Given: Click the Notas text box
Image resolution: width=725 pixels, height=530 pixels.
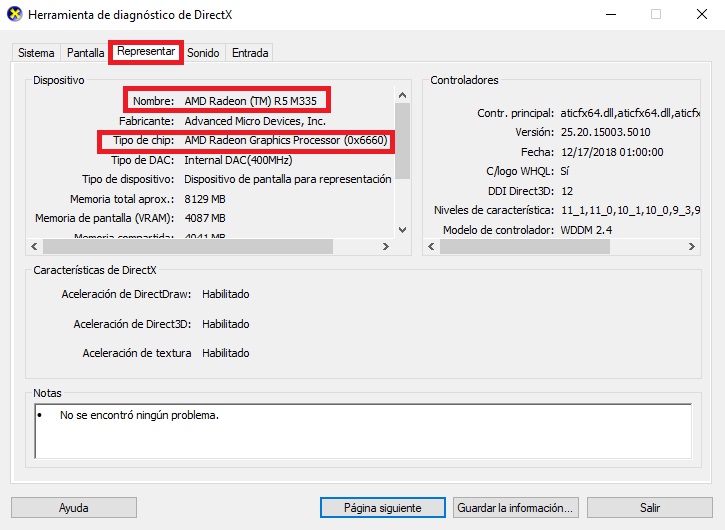Looking at the screenshot, I should click(x=363, y=431).
